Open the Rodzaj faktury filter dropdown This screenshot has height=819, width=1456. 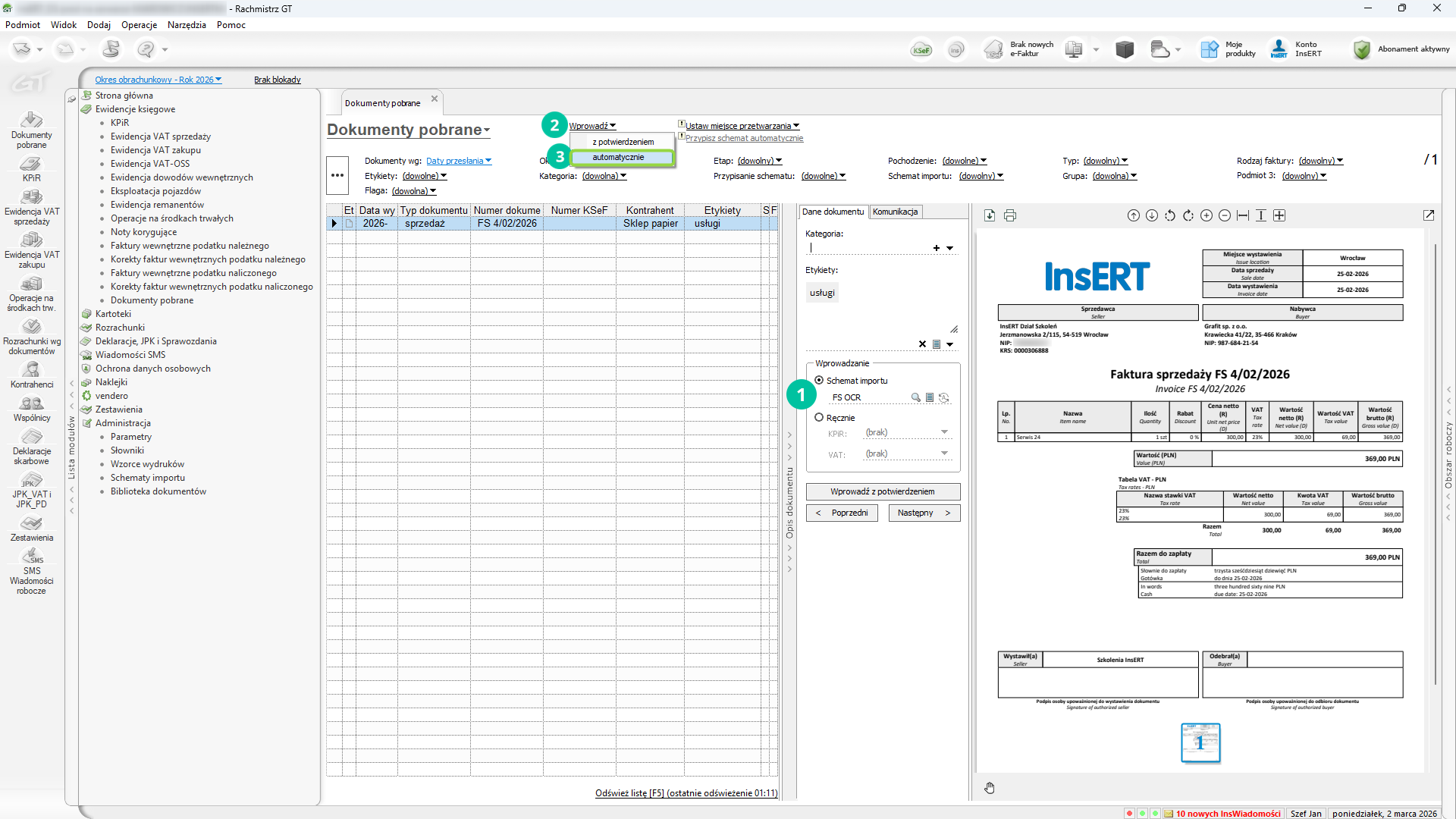(1320, 161)
